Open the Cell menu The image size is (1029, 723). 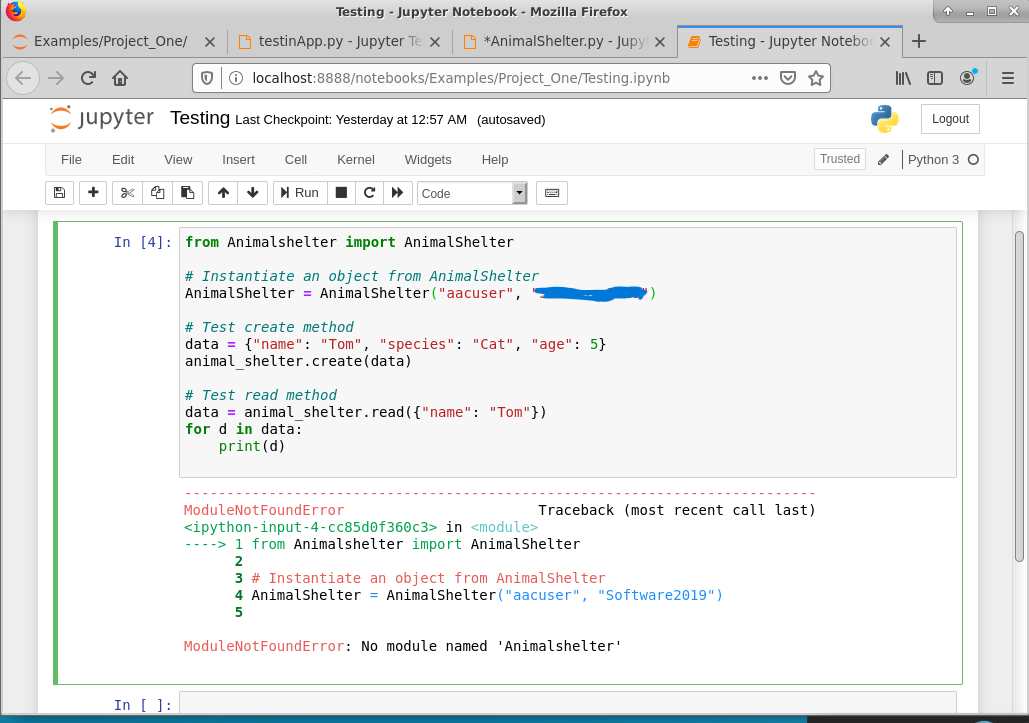pos(295,159)
